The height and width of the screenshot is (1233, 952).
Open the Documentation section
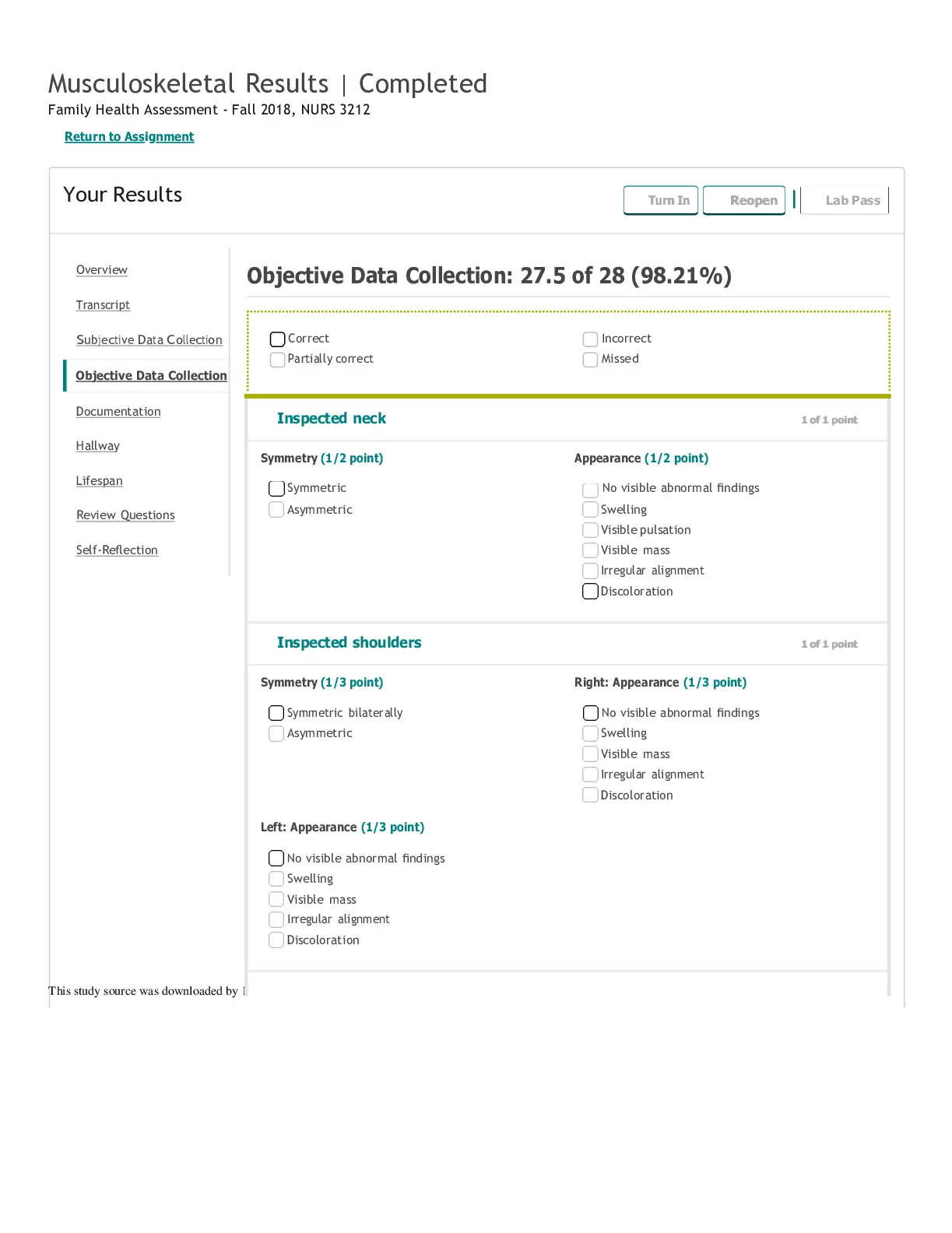click(x=118, y=412)
